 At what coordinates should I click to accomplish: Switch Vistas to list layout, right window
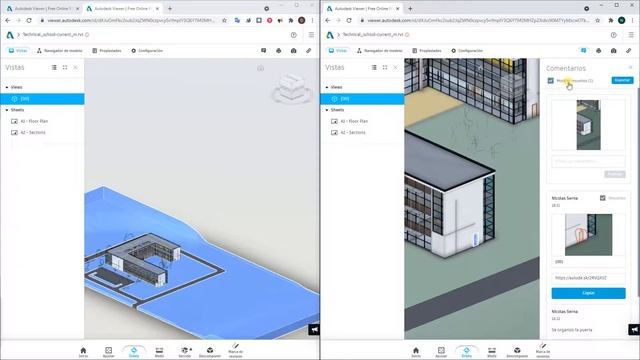(374, 67)
